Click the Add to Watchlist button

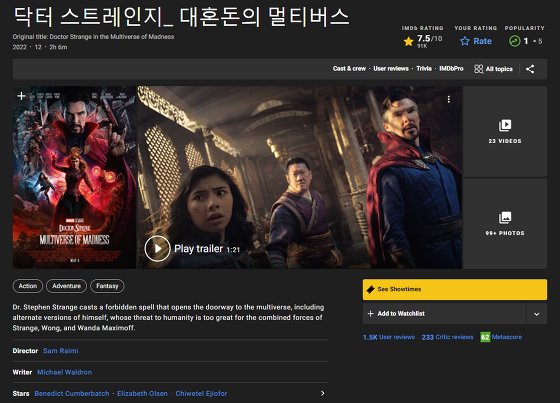click(444, 314)
